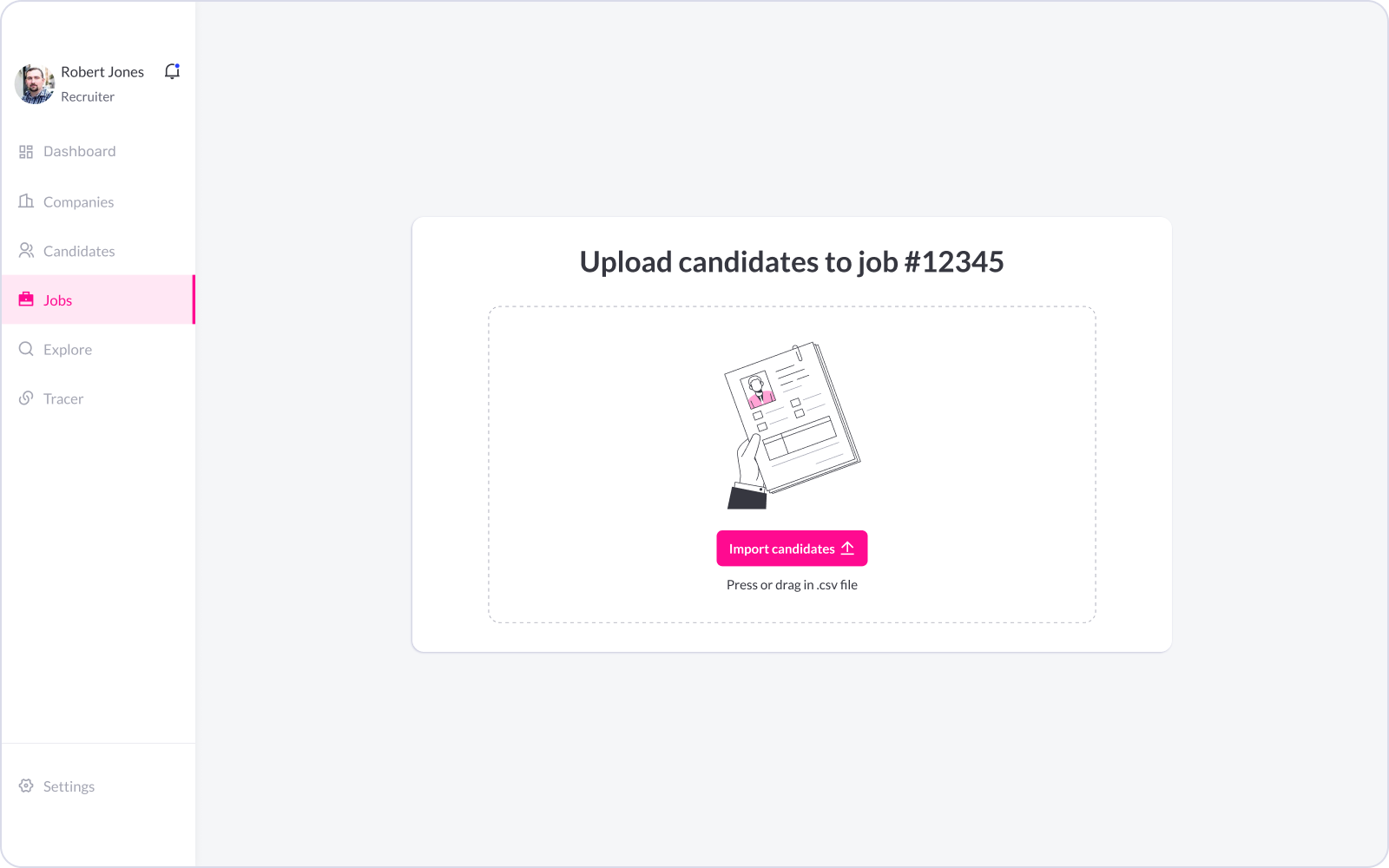Click the resume illustration in drop zone
This screenshot has width=1389, height=868.
[x=793, y=425]
